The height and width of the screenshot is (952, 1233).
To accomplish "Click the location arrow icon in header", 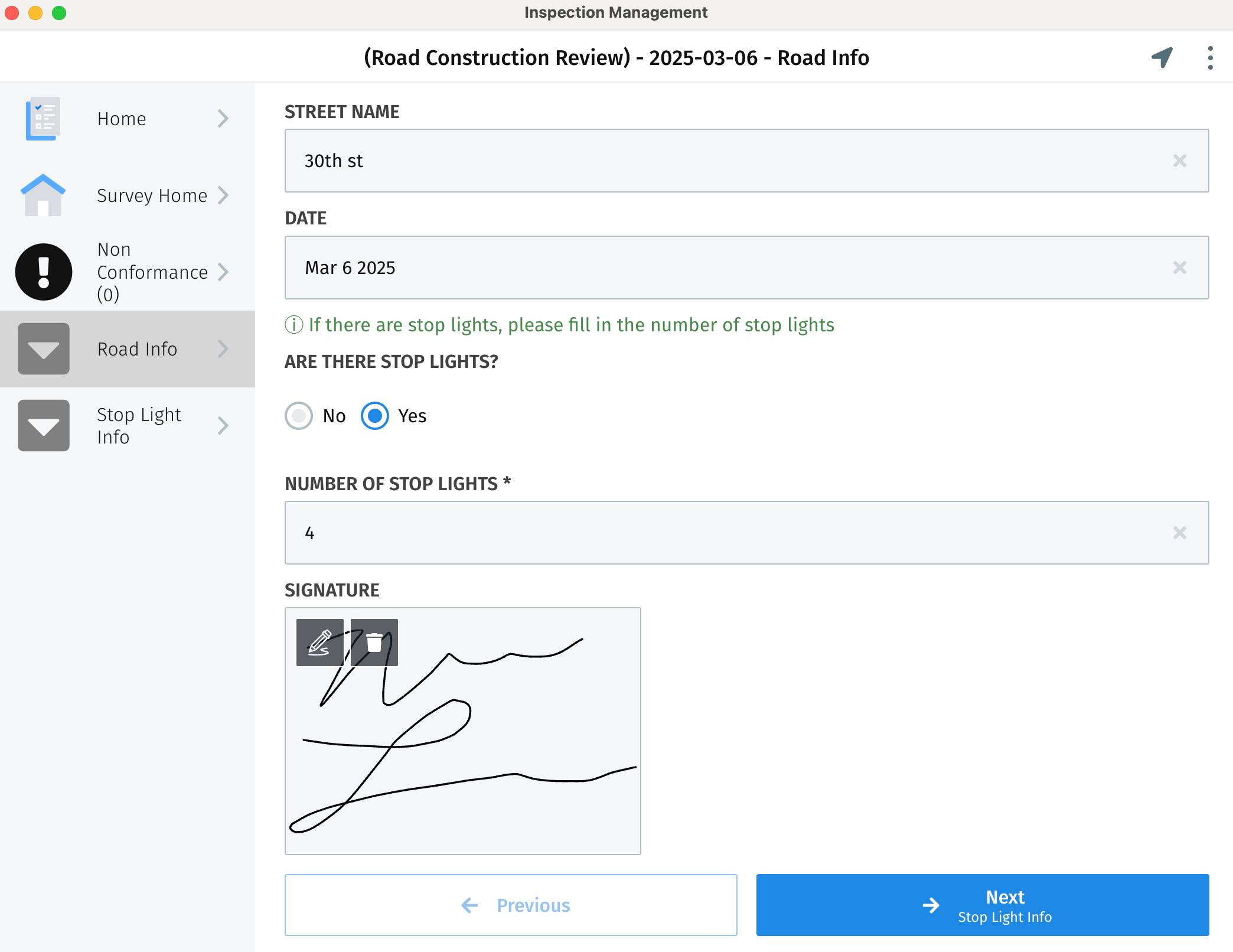I will point(1162,57).
